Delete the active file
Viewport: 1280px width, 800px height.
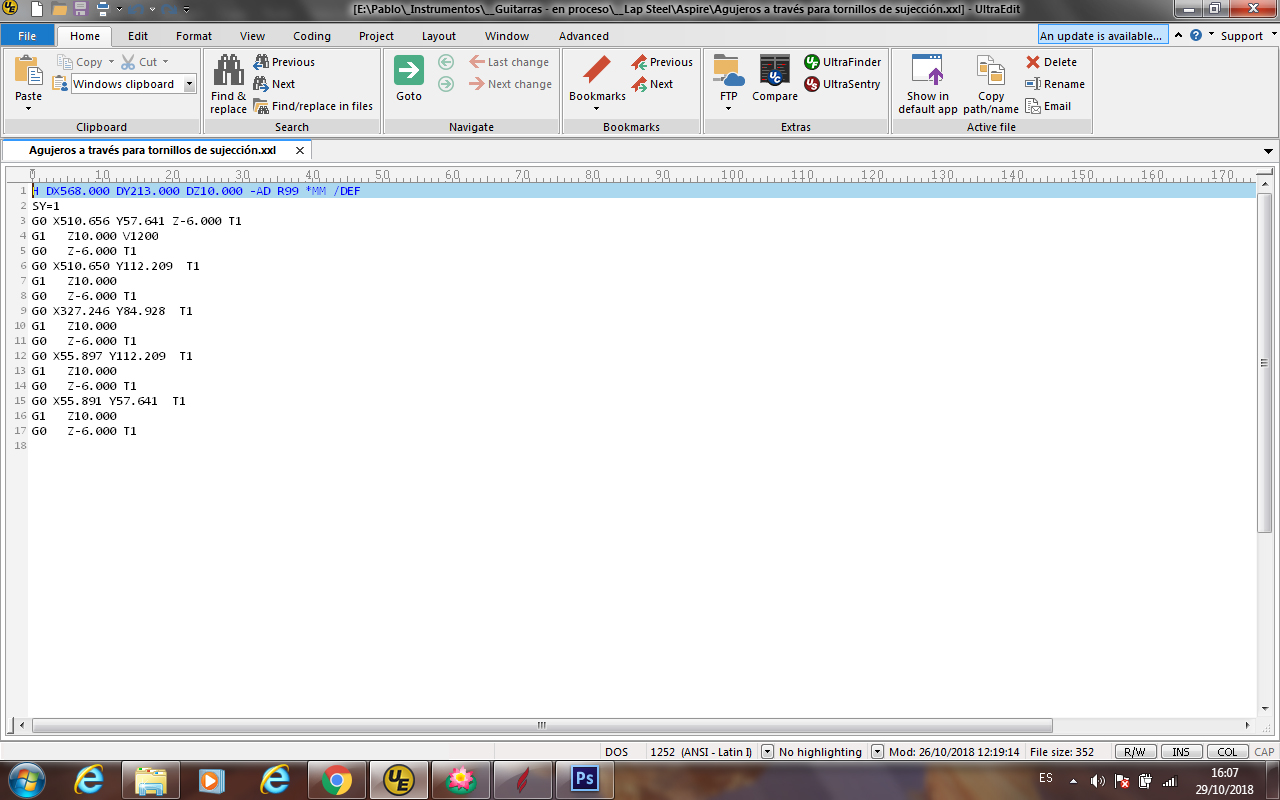pyautogui.click(x=1051, y=62)
